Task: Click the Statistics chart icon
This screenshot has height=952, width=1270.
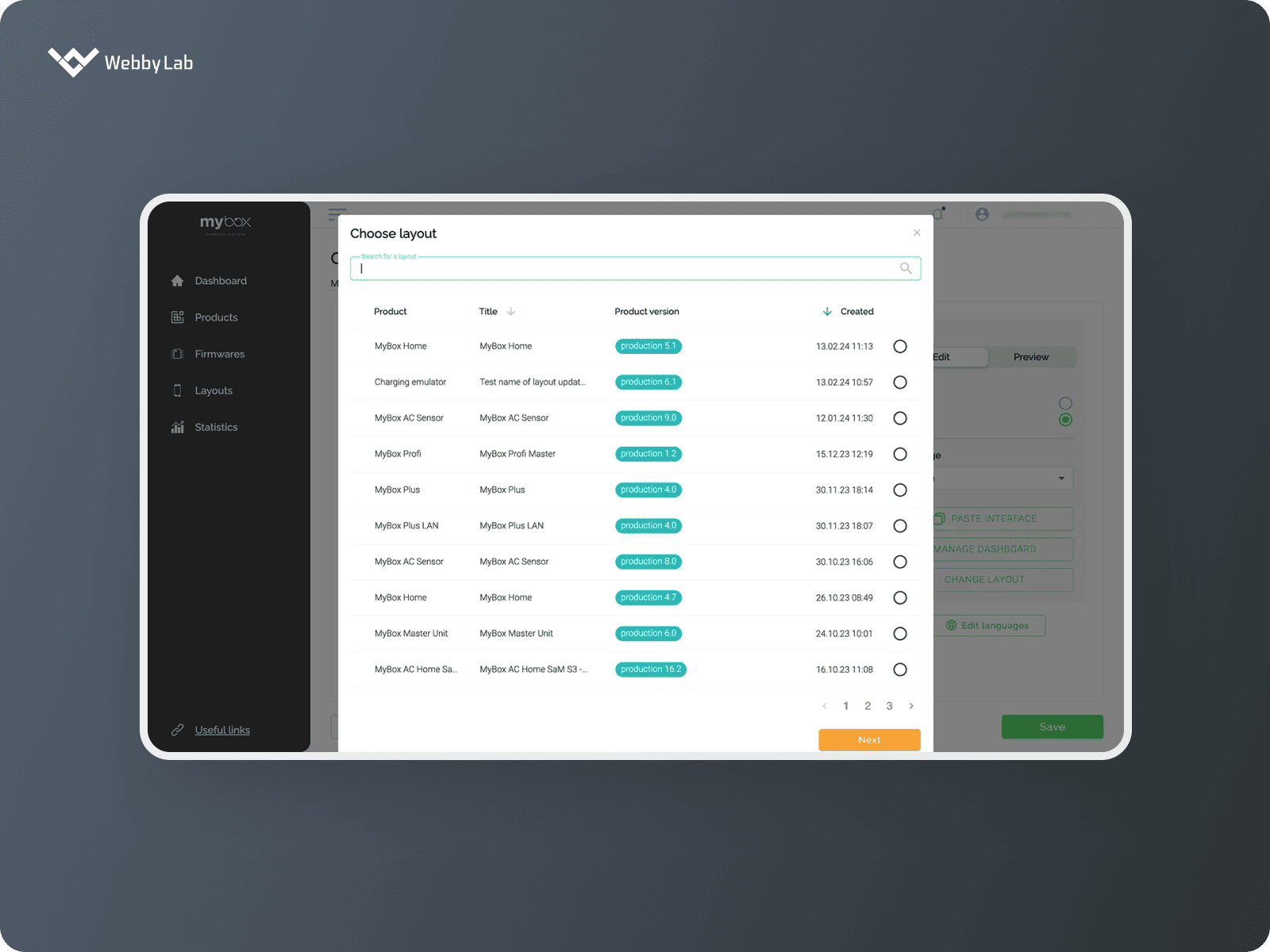Action: 177,427
